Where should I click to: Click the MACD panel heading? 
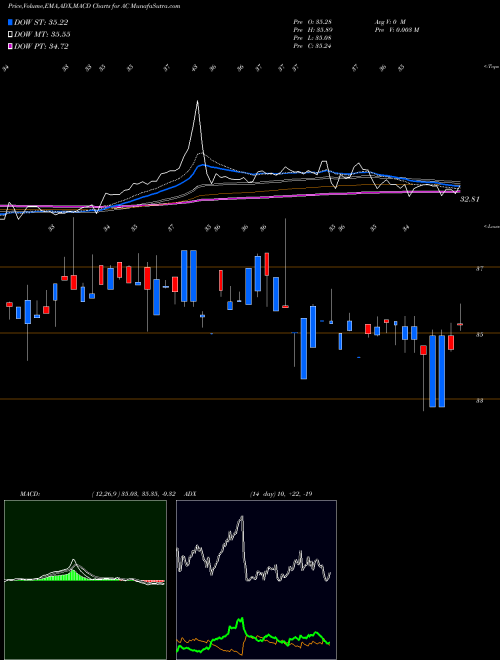tap(30, 494)
